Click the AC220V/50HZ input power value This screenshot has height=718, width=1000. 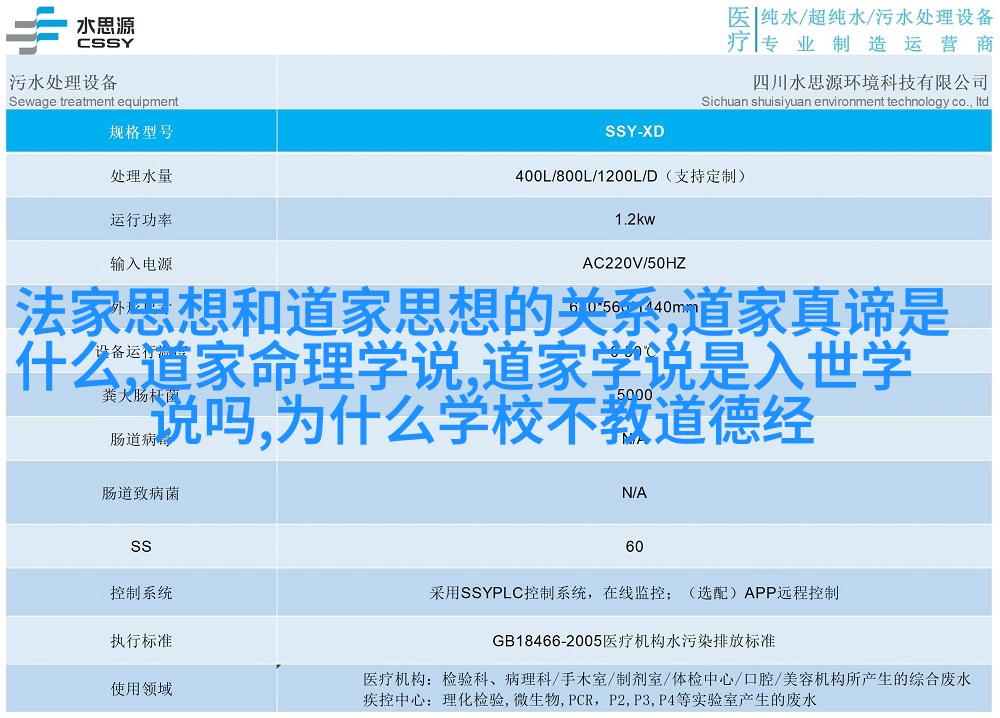click(634, 264)
